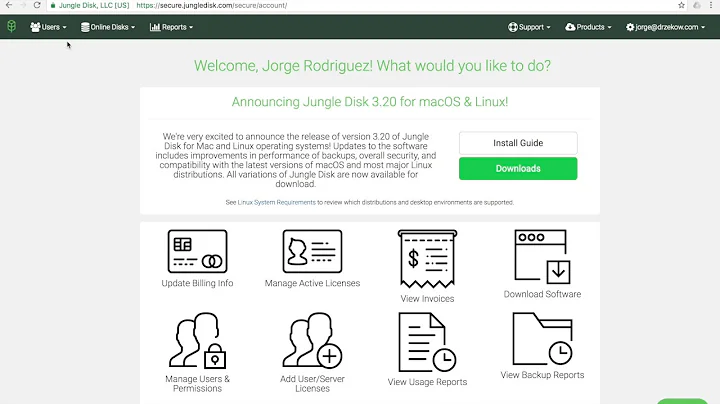Click the Products cloud icon

pos(570,27)
